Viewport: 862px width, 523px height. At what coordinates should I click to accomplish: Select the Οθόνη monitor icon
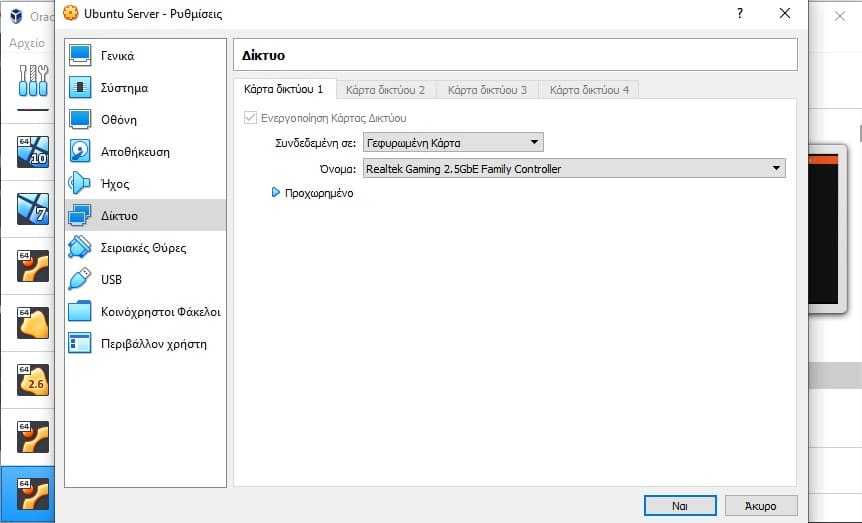click(80, 119)
